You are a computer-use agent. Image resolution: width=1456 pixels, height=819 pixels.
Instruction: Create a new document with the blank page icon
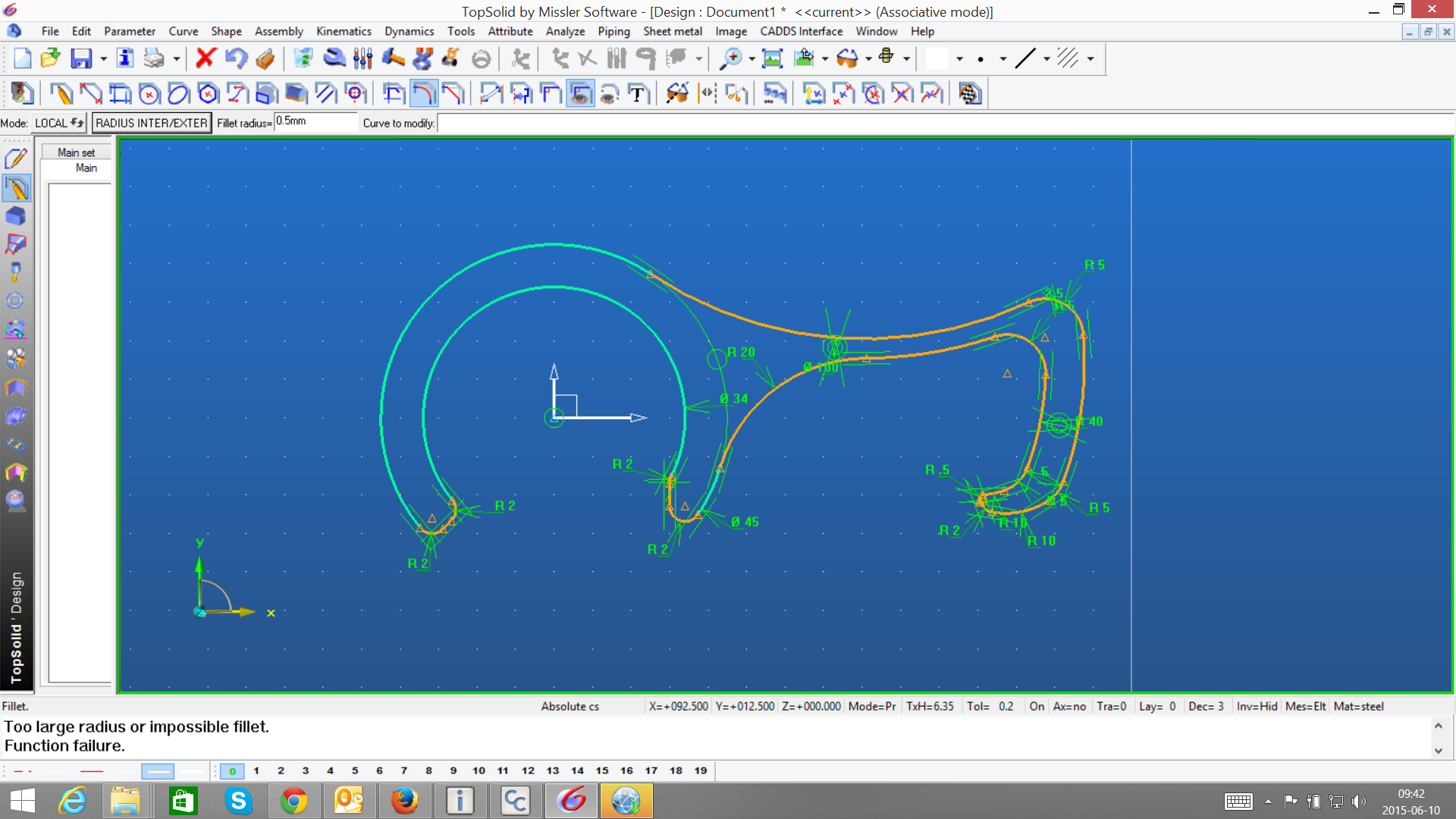click(x=23, y=58)
